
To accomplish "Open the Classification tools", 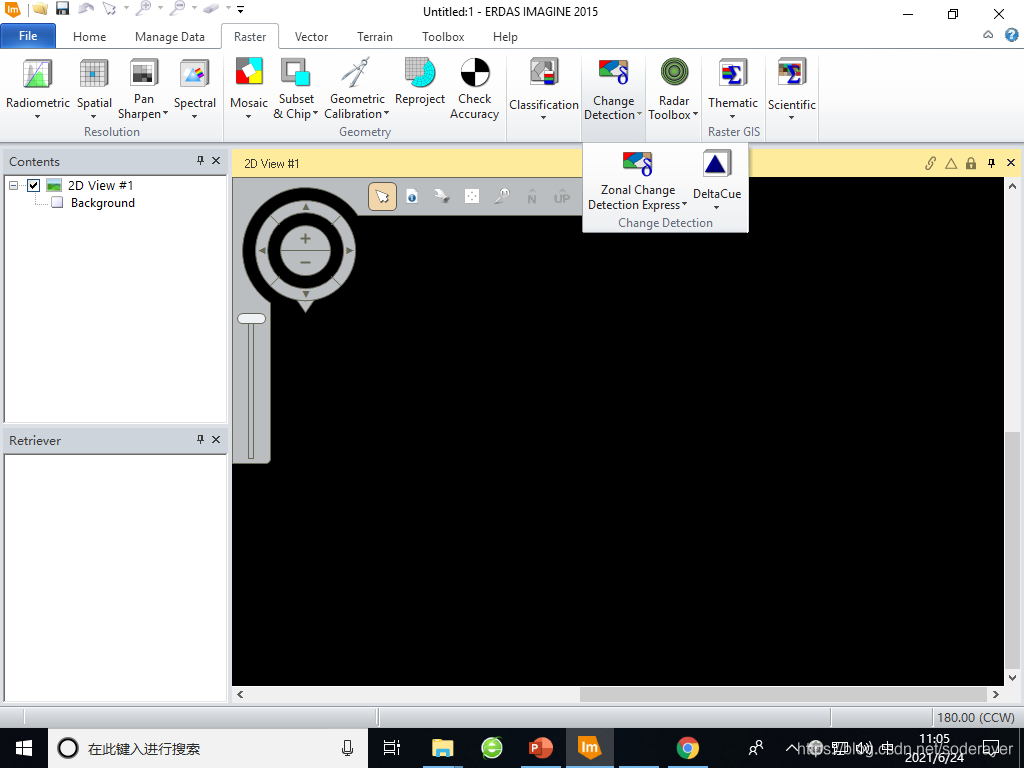I will [543, 88].
